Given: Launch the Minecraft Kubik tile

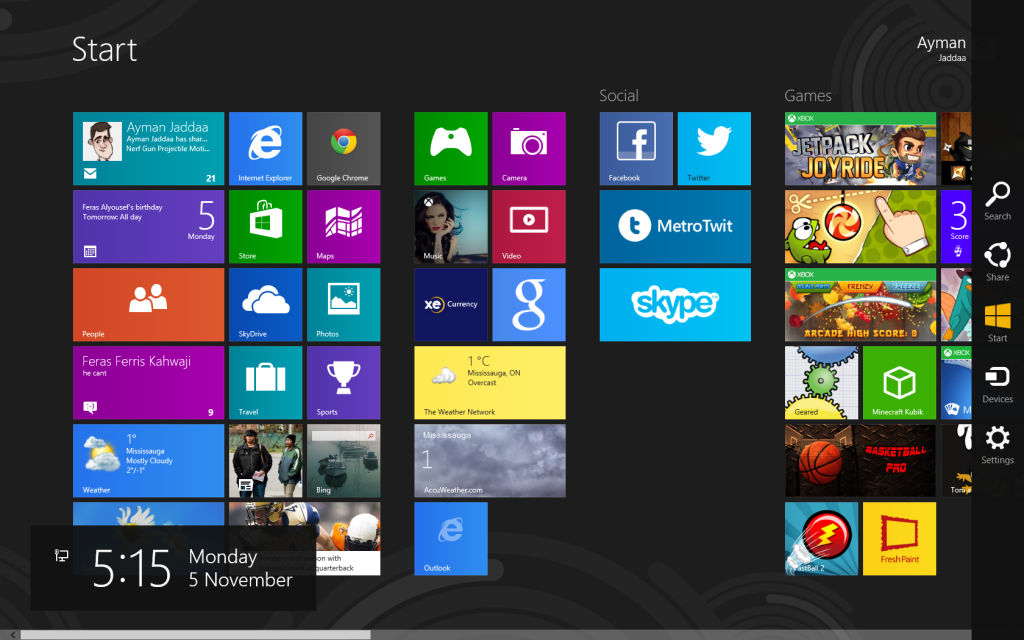Looking at the screenshot, I should coord(899,383).
